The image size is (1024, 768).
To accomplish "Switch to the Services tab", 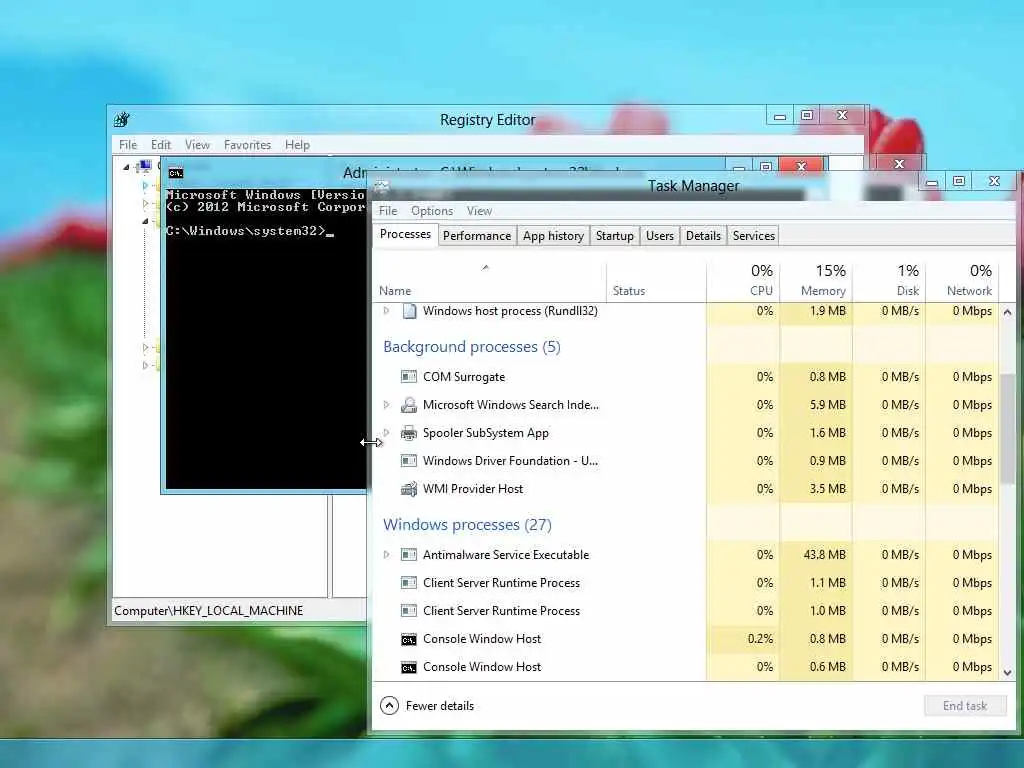I will (754, 236).
